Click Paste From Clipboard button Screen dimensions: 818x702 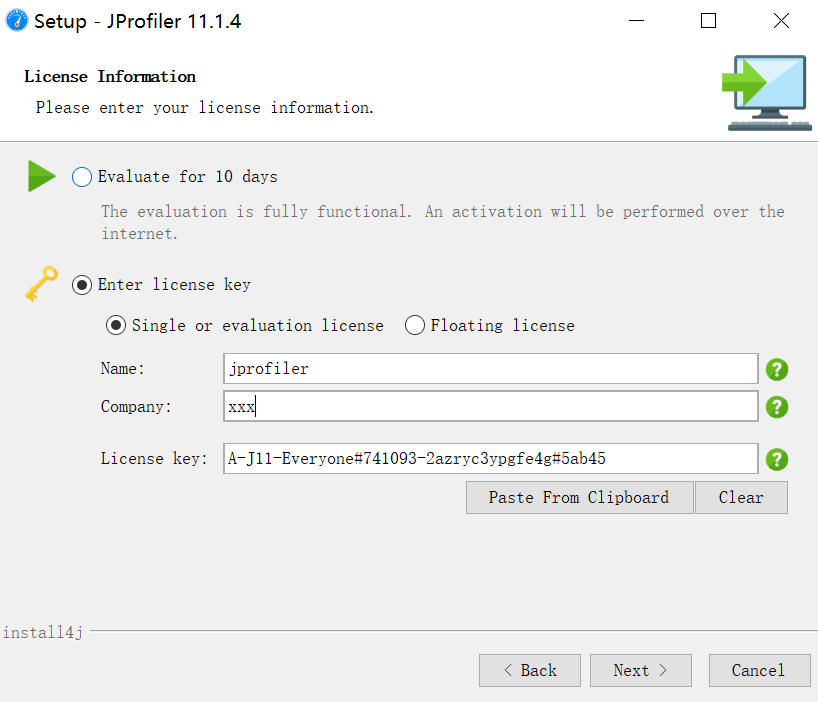pyautogui.click(x=580, y=498)
